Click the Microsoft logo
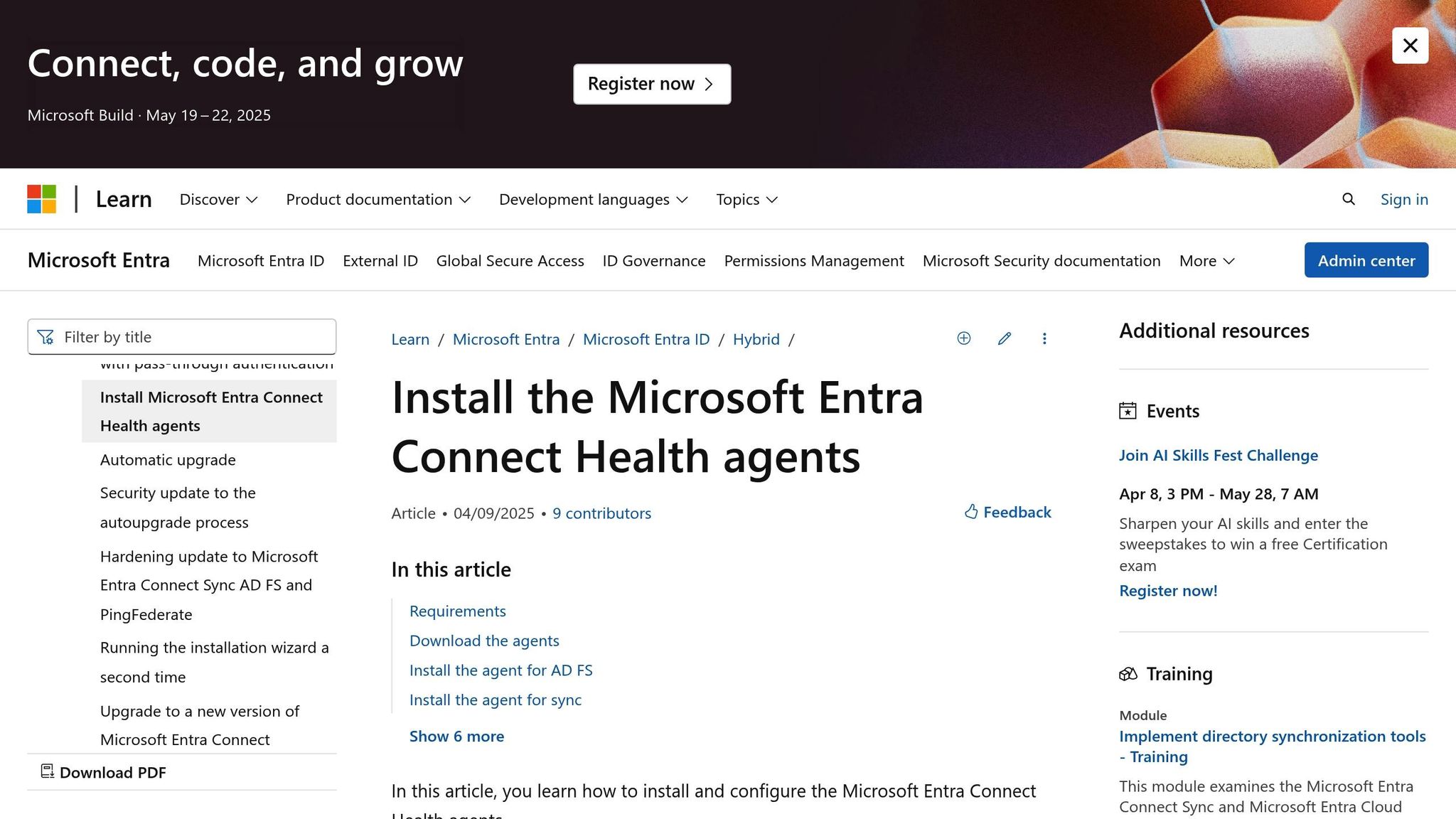 coord(42,199)
